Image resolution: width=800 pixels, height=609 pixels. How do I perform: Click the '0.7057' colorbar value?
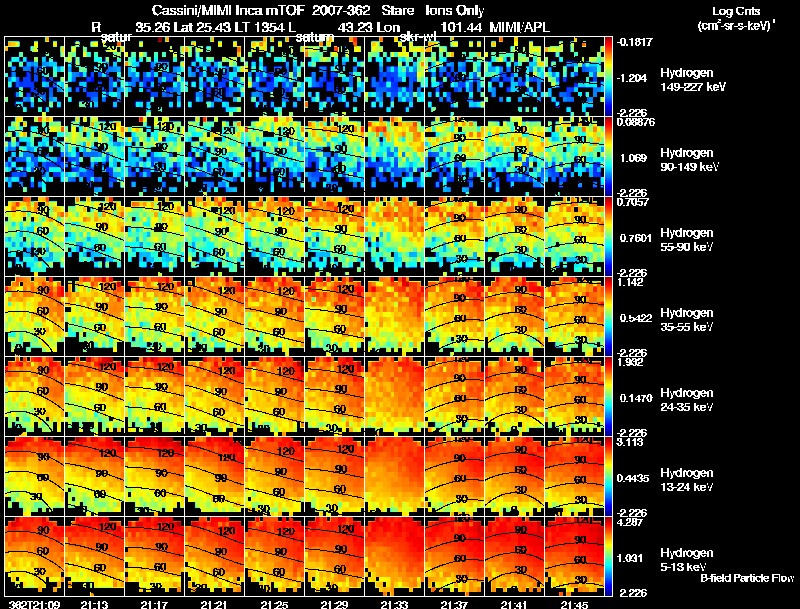633,202
